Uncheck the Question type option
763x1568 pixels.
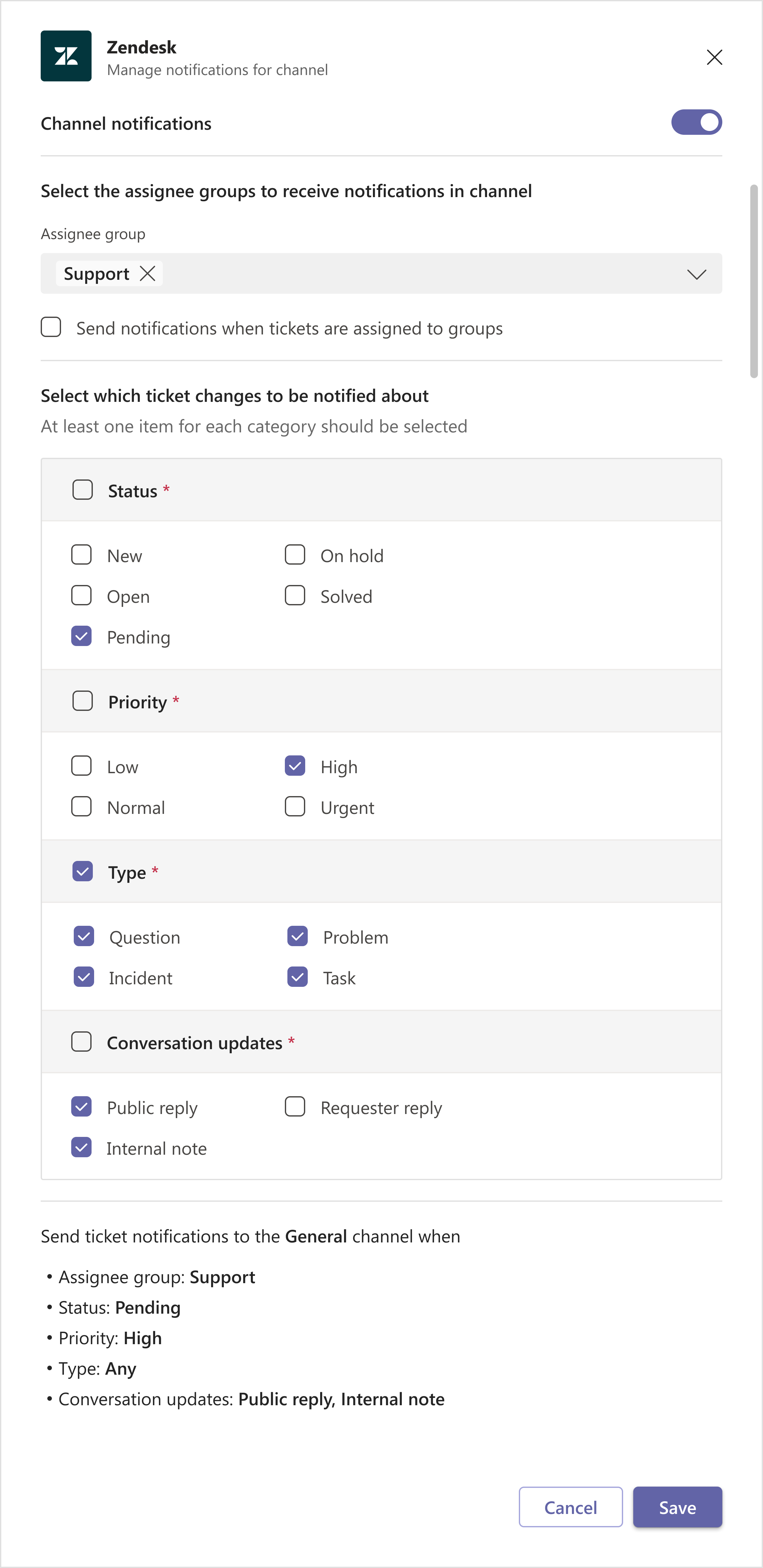pos(83,937)
